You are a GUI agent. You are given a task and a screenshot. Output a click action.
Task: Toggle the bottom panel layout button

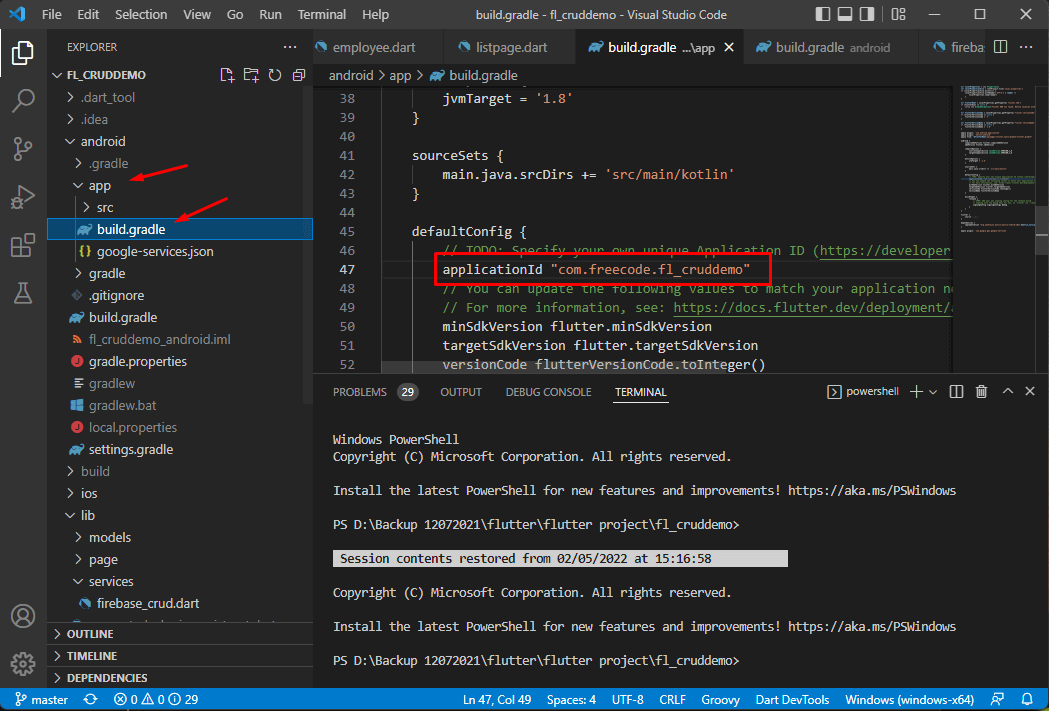pos(845,14)
